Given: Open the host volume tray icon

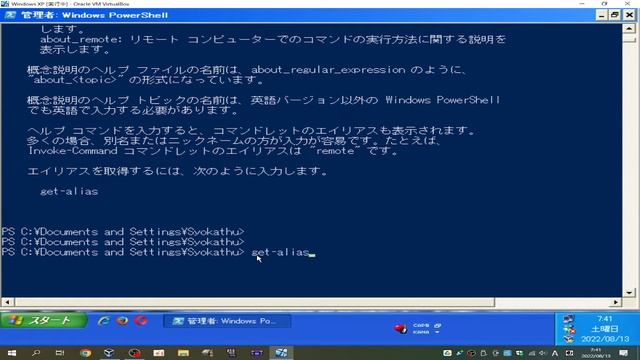Looking at the screenshot, I should pyautogui.click(x=542, y=353).
